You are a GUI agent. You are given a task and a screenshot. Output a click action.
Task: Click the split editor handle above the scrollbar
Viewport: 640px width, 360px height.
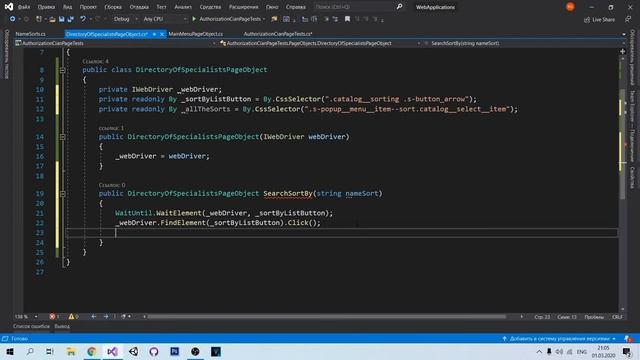click(x=622, y=51)
